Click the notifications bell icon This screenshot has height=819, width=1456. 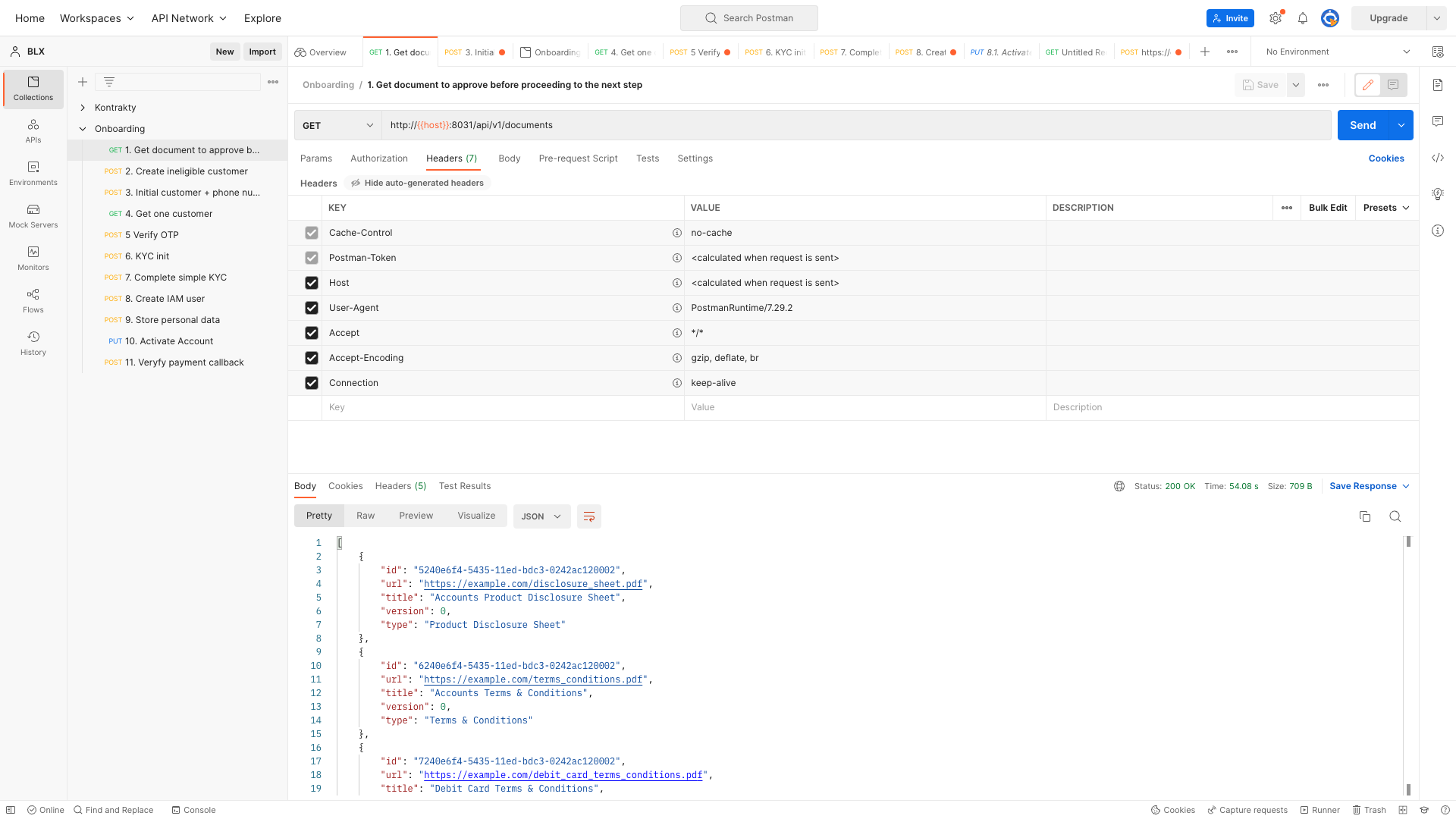[x=1302, y=18]
